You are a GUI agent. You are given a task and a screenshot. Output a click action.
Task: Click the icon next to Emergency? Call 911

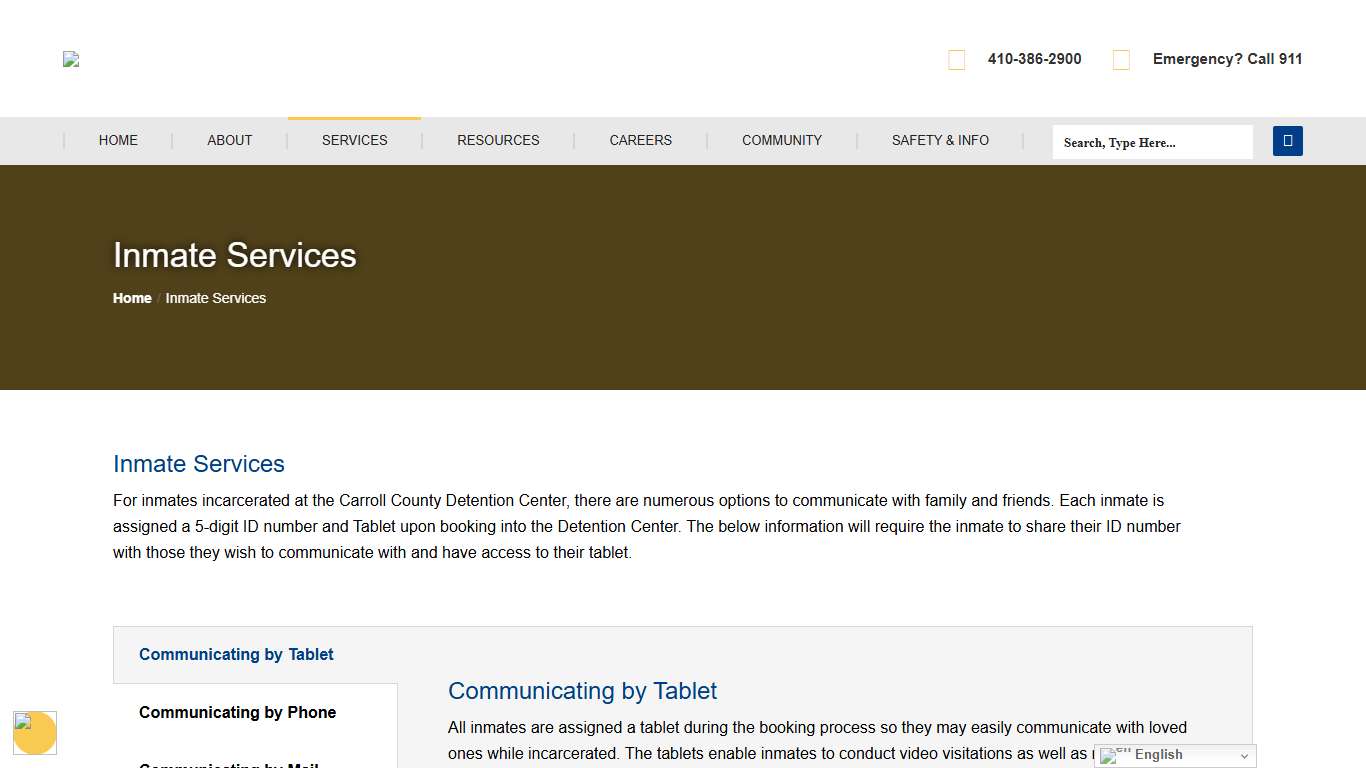click(x=1120, y=60)
